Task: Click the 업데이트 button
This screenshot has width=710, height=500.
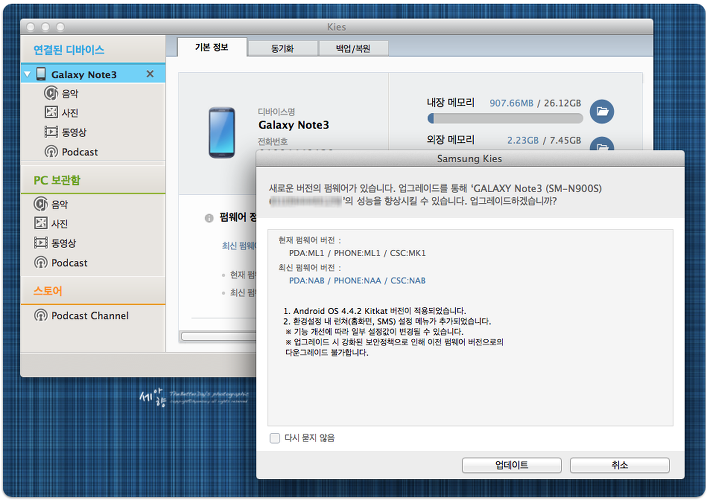Action: (x=512, y=465)
